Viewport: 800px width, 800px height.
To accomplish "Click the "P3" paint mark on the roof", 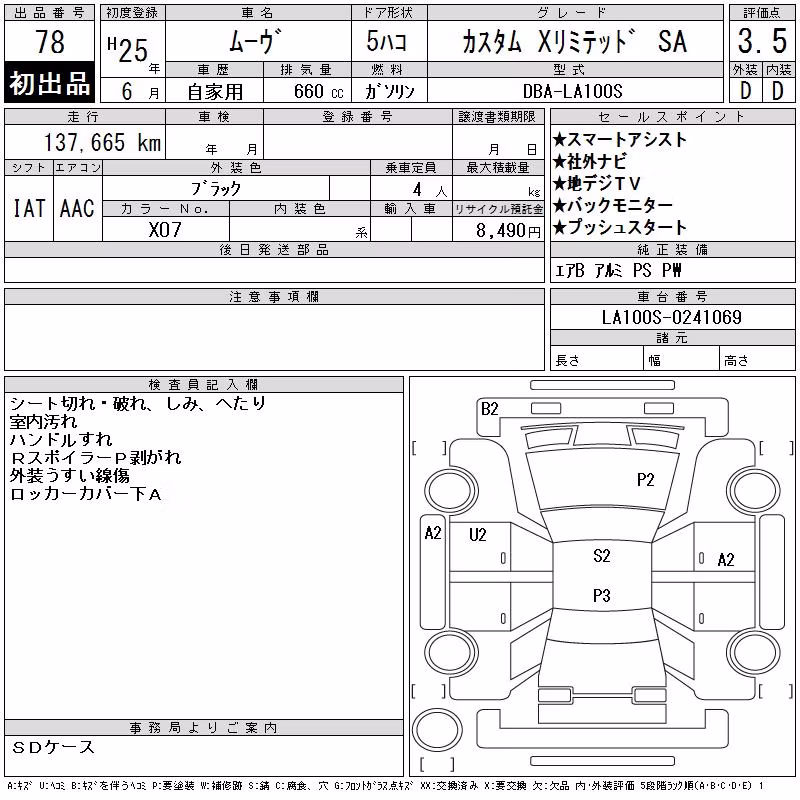I will point(602,595).
